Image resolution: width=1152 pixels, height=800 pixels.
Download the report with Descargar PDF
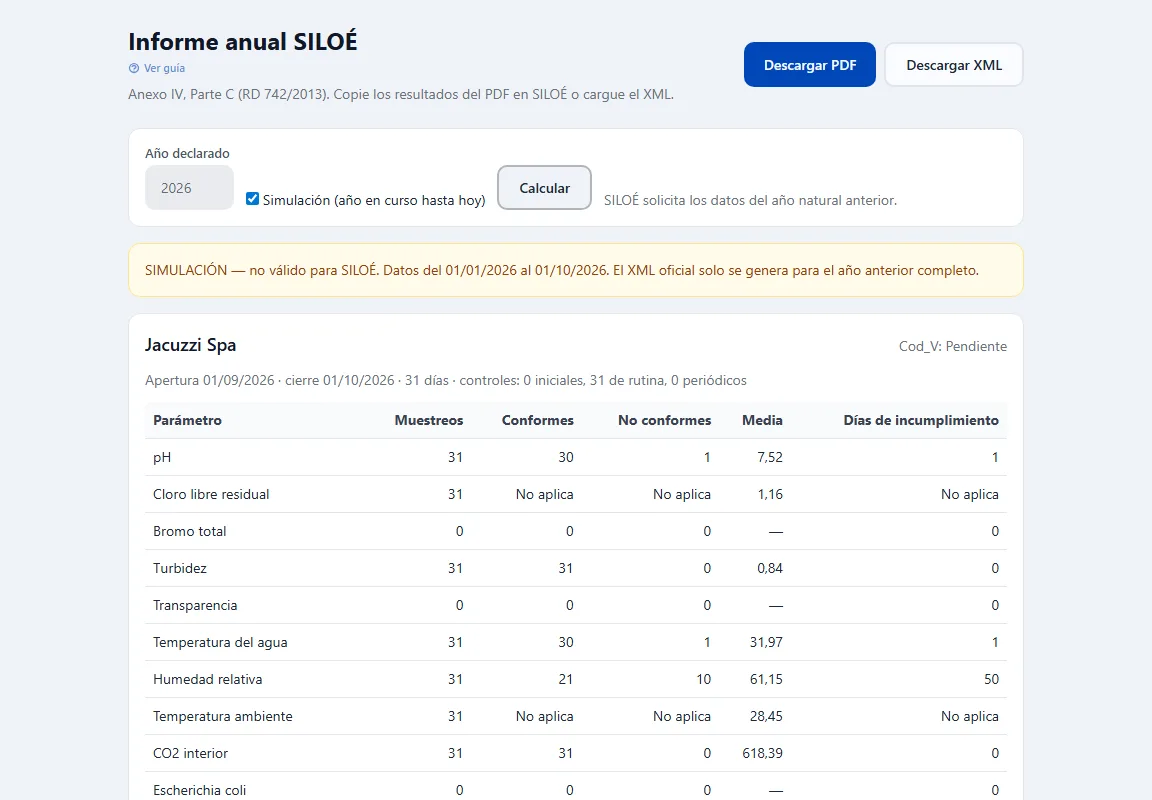[x=810, y=65]
